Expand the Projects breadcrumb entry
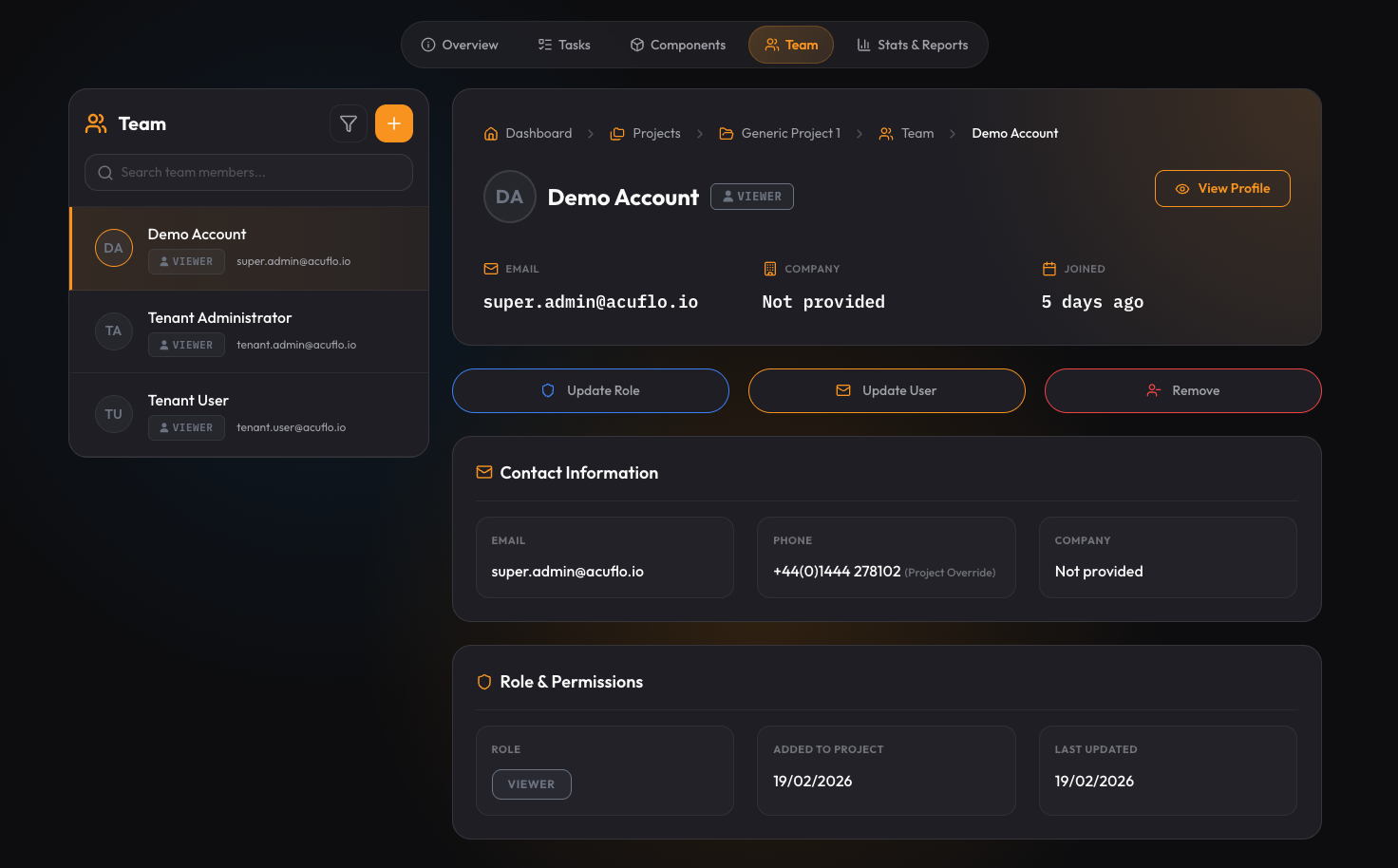The height and width of the screenshot is (868, 1398). (x=654, y=133)
